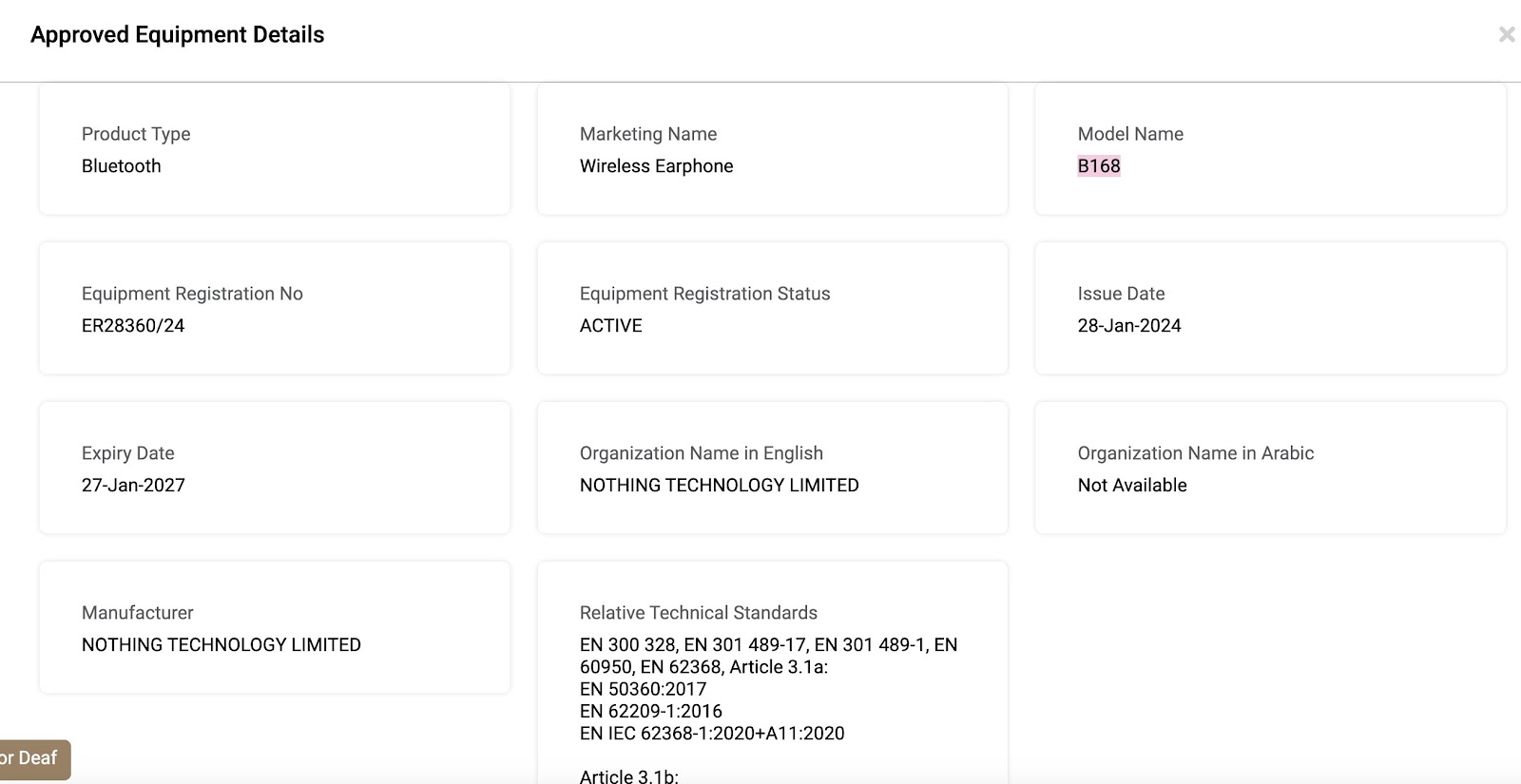
Task: Close the Approved Equipment Details dialog
Action: tap(1506, 35)
